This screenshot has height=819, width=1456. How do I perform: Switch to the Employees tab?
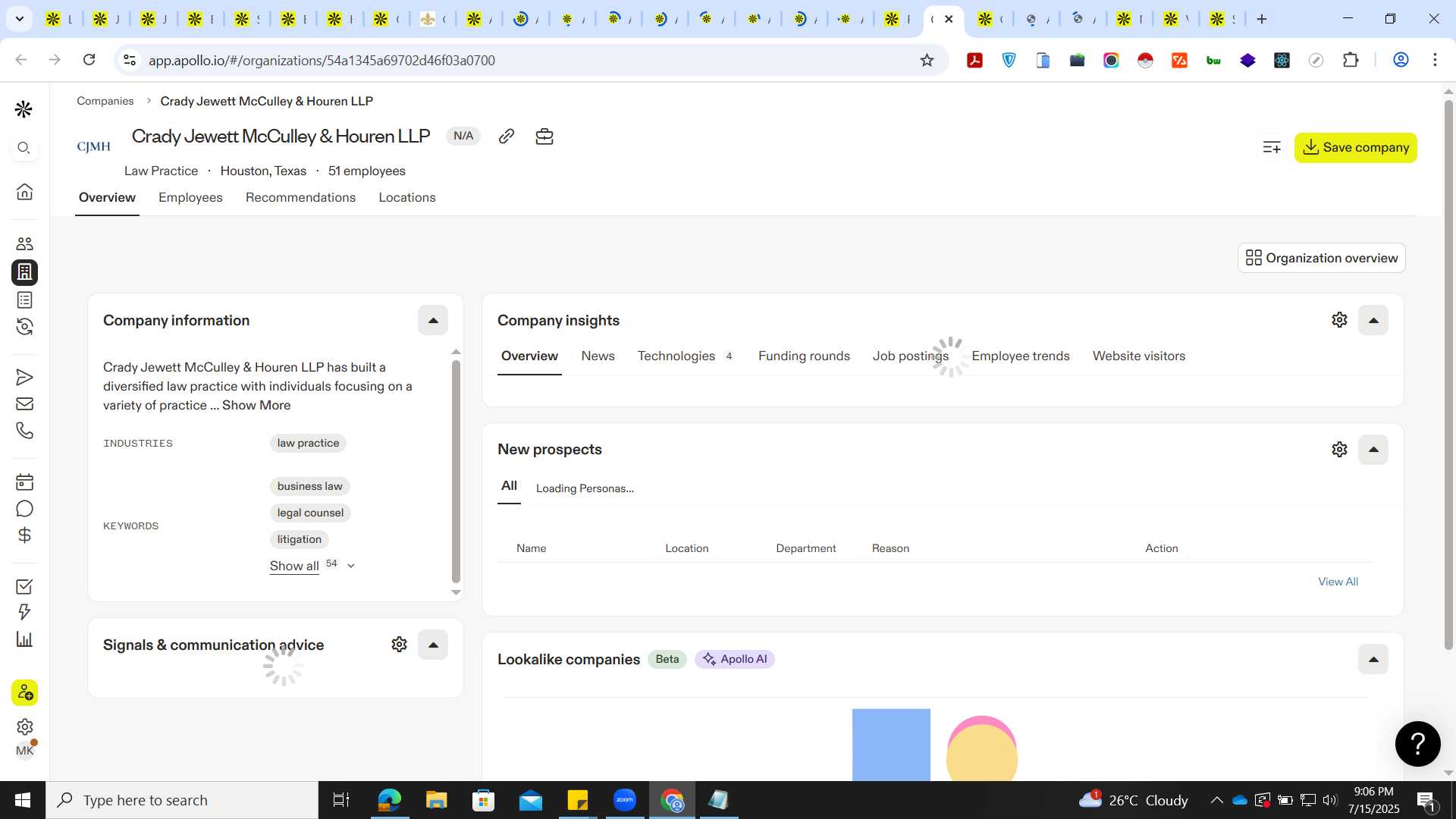190,197
